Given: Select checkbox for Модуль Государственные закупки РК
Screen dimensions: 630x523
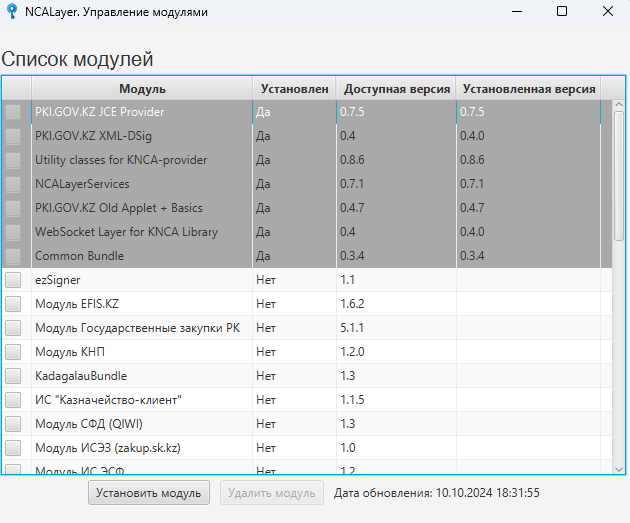Looking at the screenshot, I should pos(13,328).
